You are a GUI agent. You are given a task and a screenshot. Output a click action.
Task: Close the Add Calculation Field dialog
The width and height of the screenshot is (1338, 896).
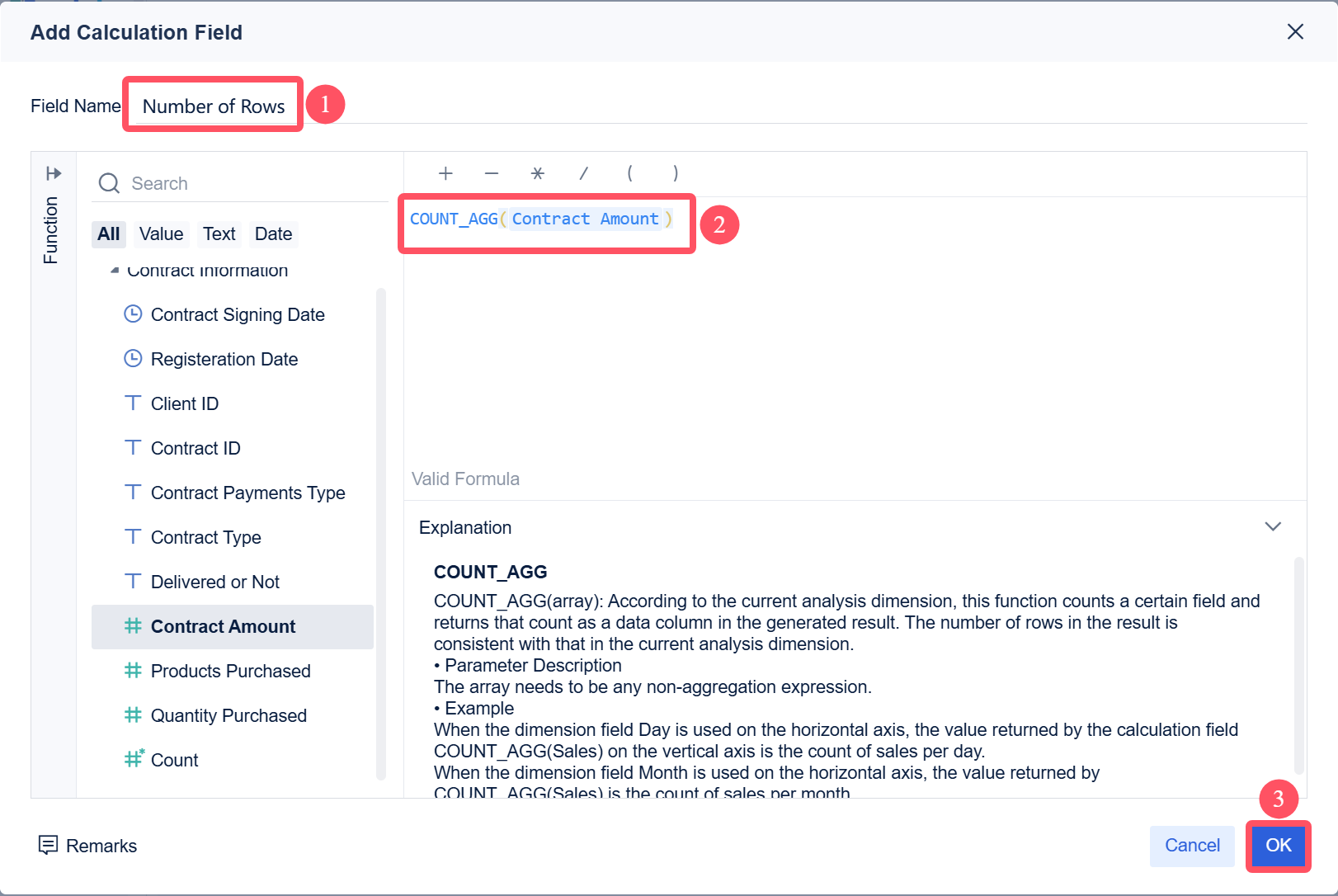[x=1295, y=31]
